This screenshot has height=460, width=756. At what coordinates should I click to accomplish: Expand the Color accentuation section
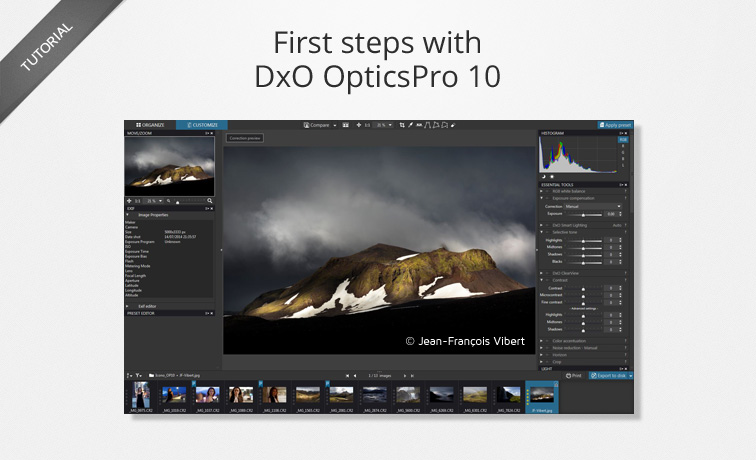click(541, 341)
